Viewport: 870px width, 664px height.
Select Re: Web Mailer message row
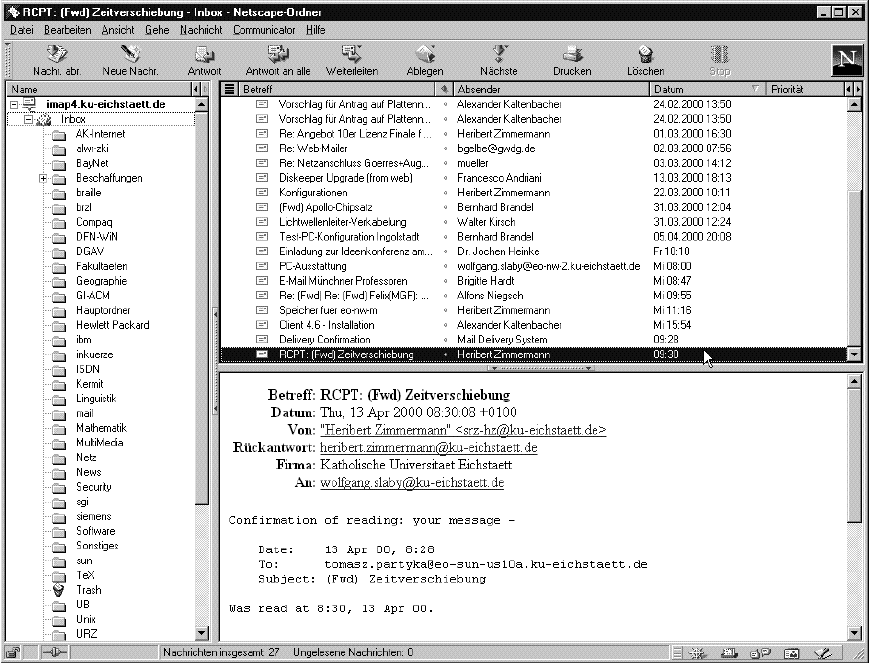point(534,149)
